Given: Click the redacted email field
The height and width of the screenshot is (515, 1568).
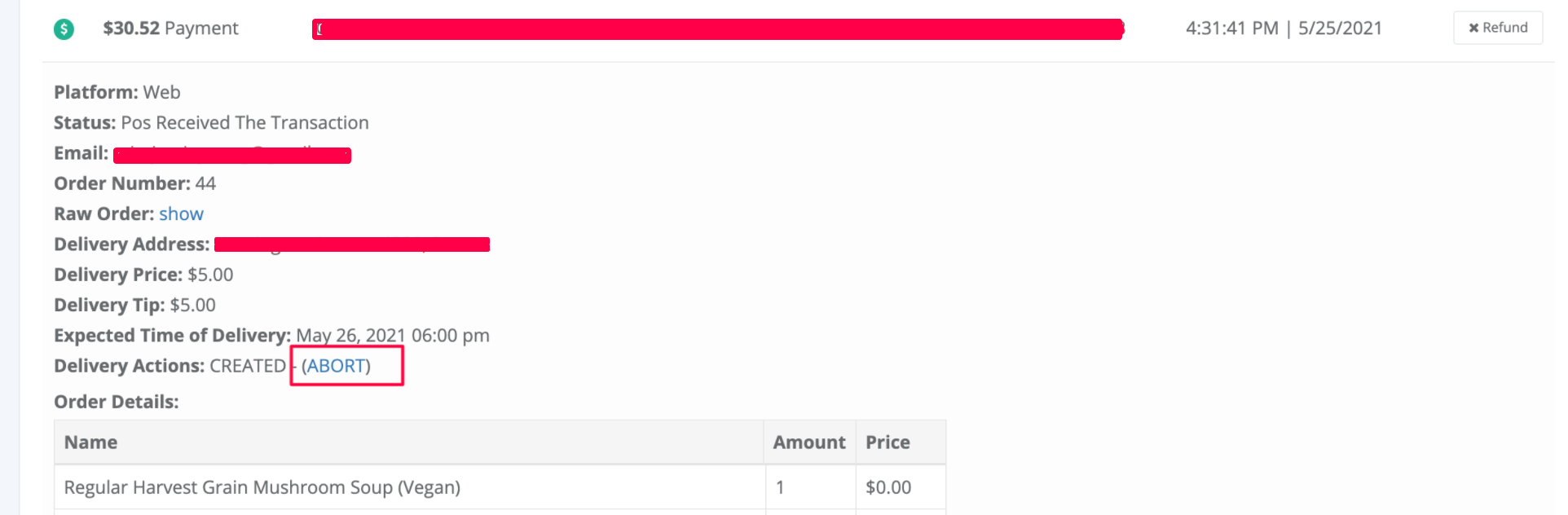Looking at the screenshot, I should coord(232,155).
